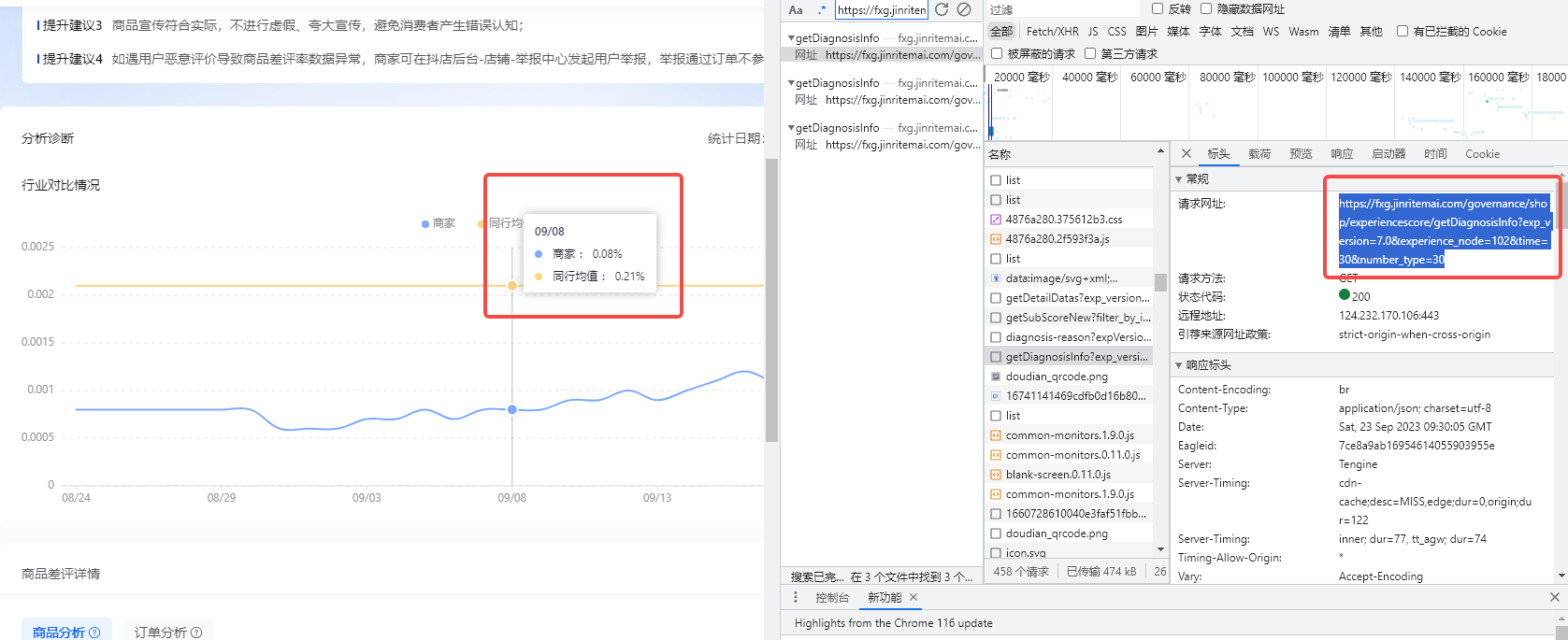
Task: Switch to the 响应 tab
Action: 1342,154
